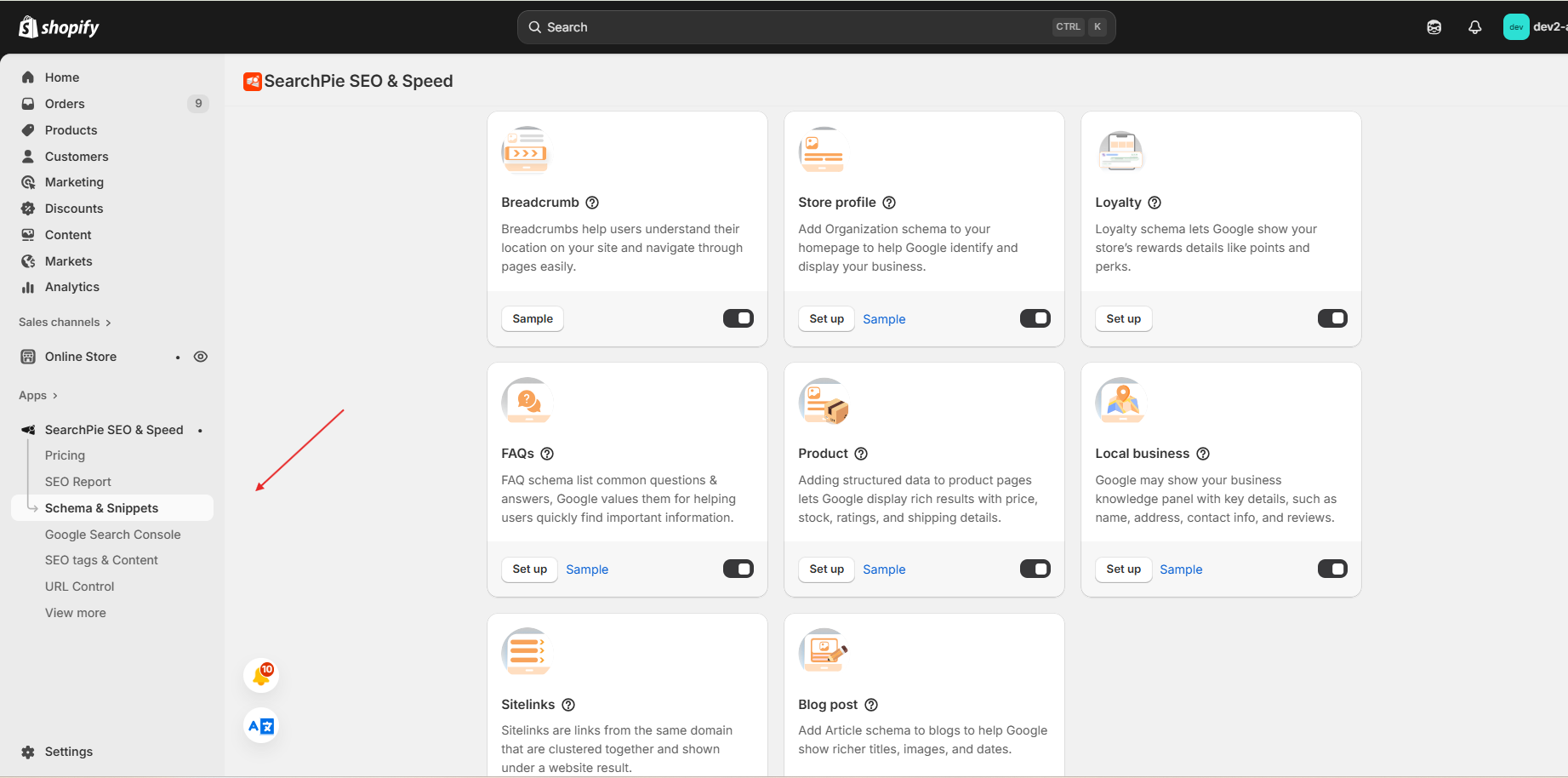Screen dimensions: 1568x778
Task: Open the Discounts section icon
Action: tap(29, 208)
